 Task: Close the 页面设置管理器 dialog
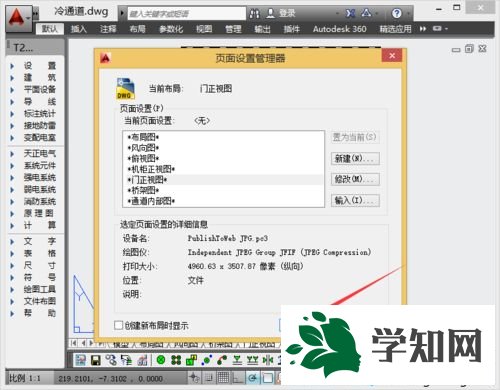coord(392,56)
